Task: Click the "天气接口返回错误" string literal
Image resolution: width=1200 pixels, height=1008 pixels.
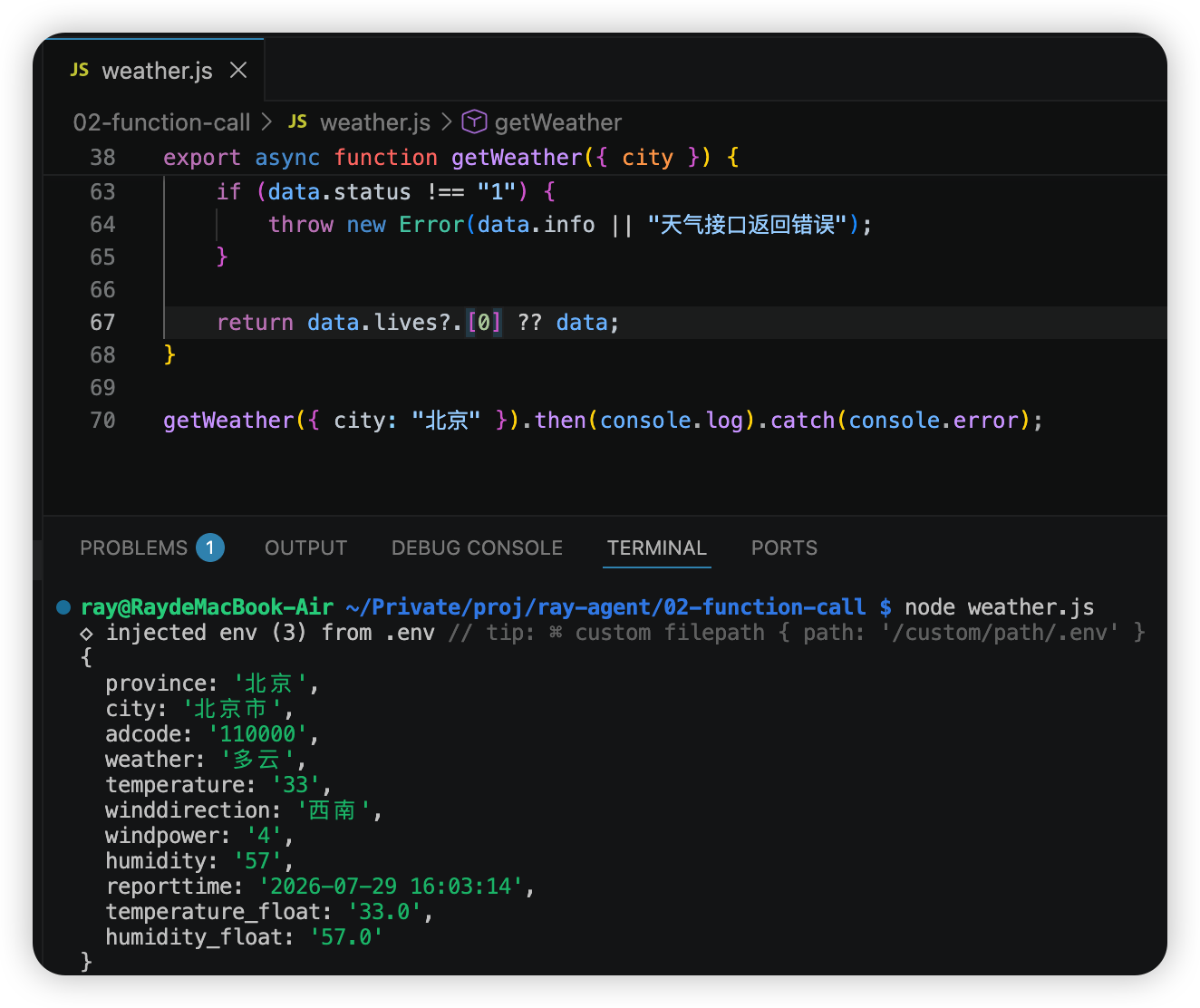Action: (x=747, y=224)
